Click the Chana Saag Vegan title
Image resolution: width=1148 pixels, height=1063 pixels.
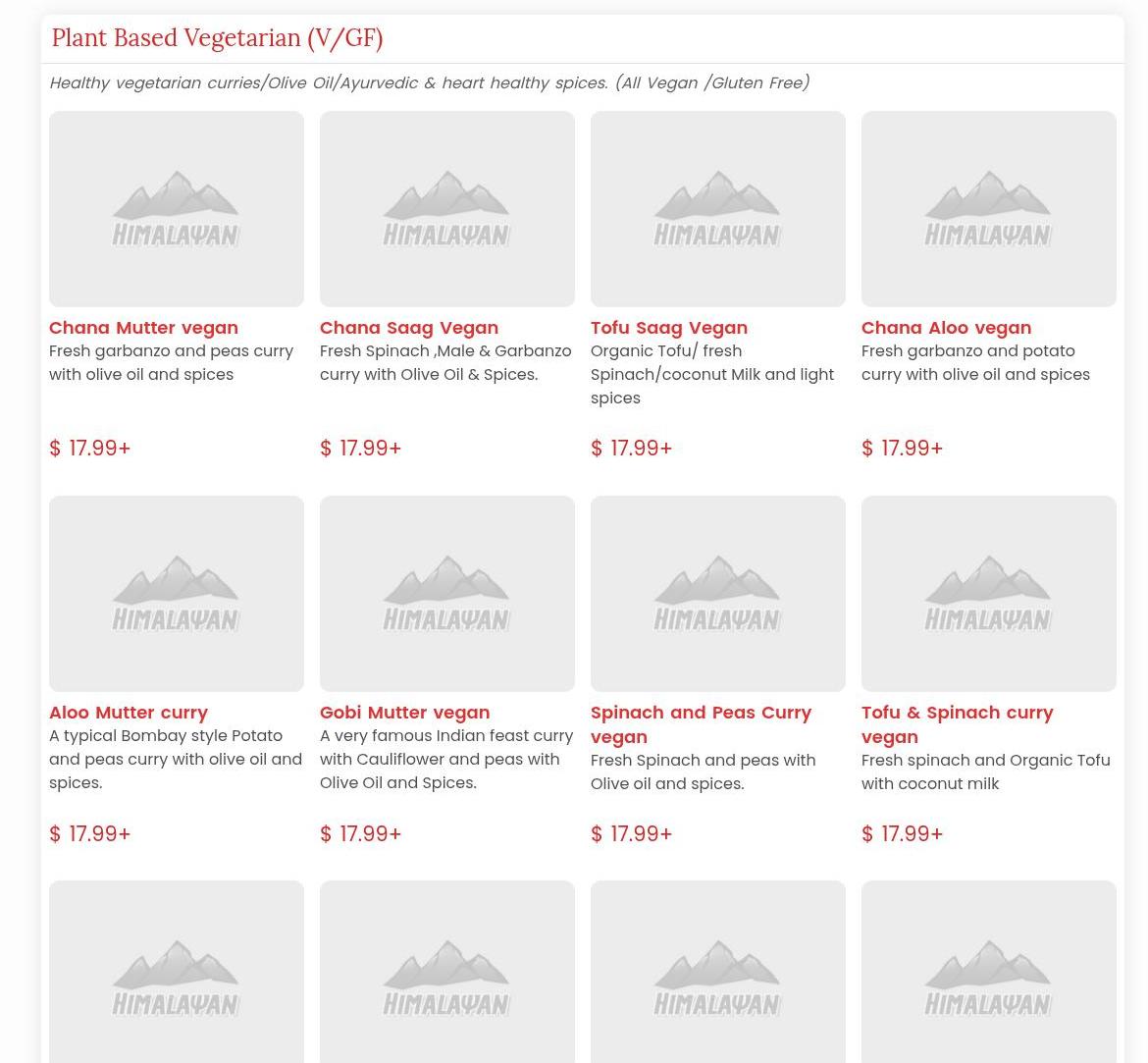tap(409, 328)
